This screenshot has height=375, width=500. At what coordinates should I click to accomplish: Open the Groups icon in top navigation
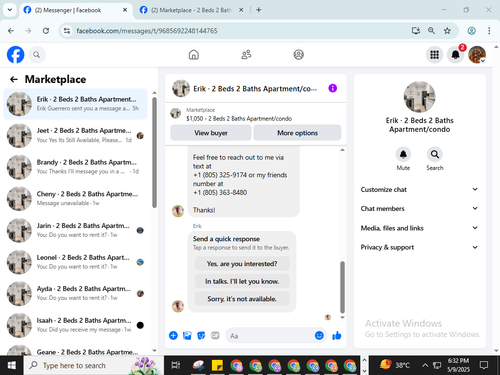298,55
